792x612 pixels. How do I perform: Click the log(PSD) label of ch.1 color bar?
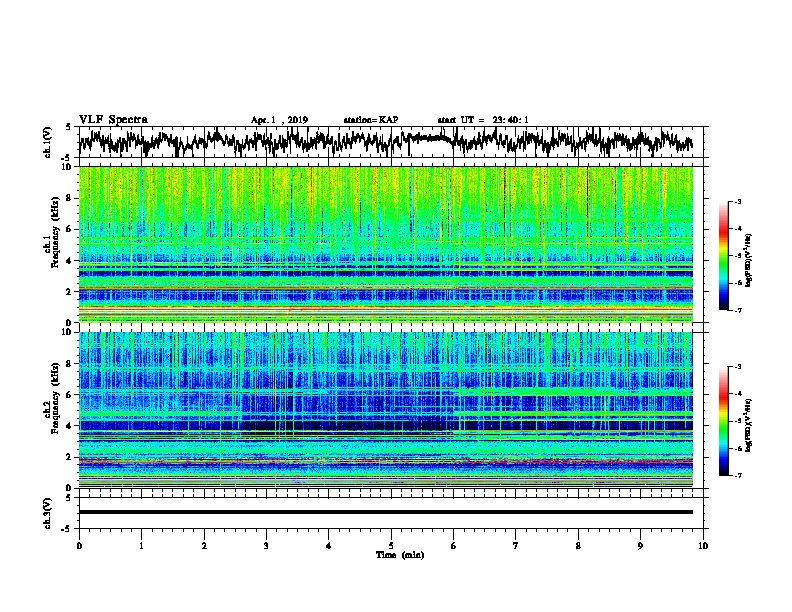coord(748,260)
